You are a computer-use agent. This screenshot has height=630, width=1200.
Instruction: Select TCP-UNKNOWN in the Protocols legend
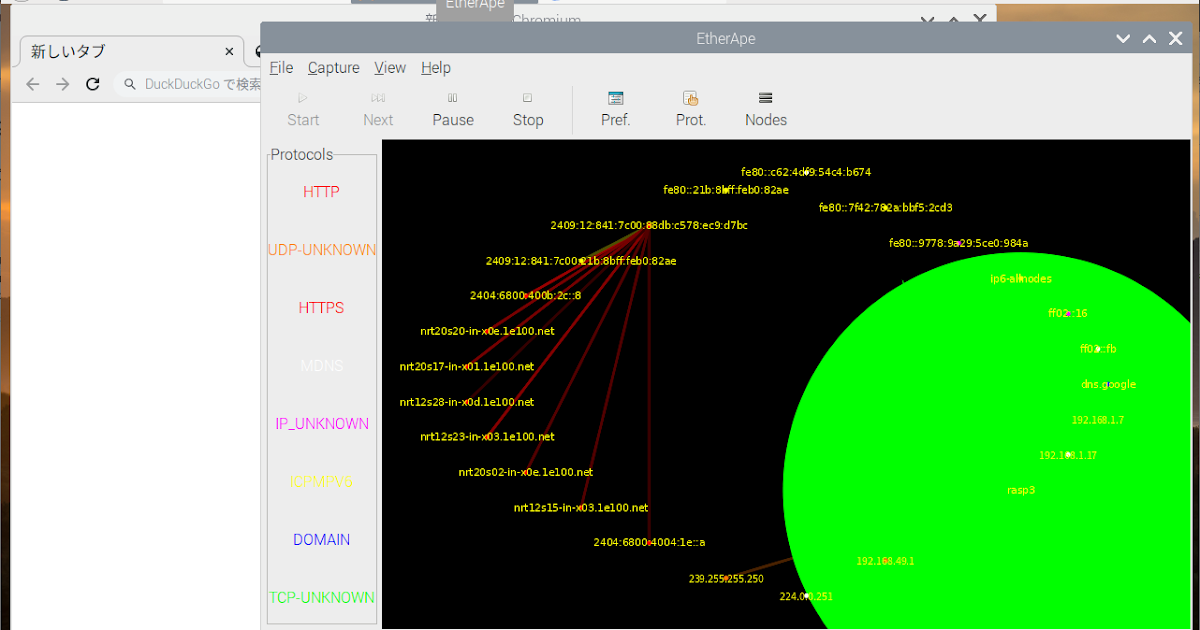tap(321, 597)
